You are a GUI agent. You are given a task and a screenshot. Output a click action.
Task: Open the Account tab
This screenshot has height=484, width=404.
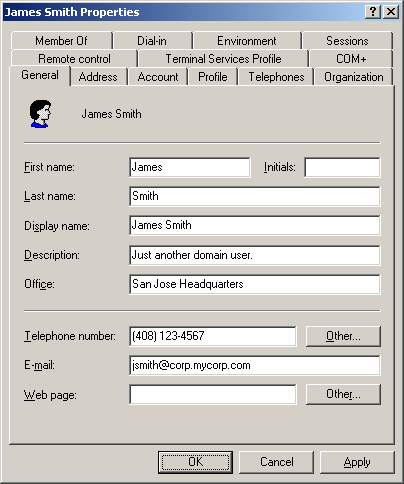click(x=158, y=77)
